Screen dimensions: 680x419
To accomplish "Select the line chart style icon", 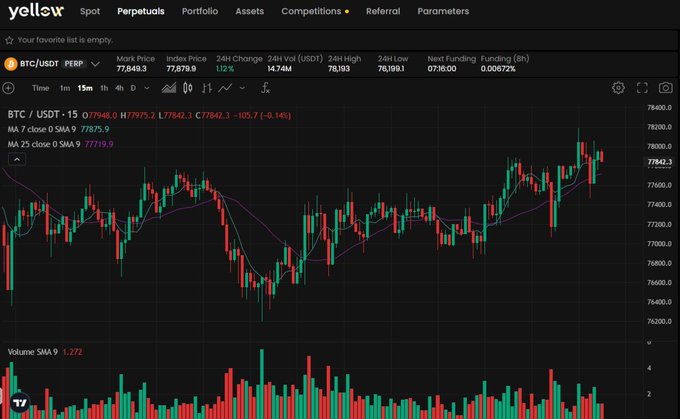I will tap(225, 88).
